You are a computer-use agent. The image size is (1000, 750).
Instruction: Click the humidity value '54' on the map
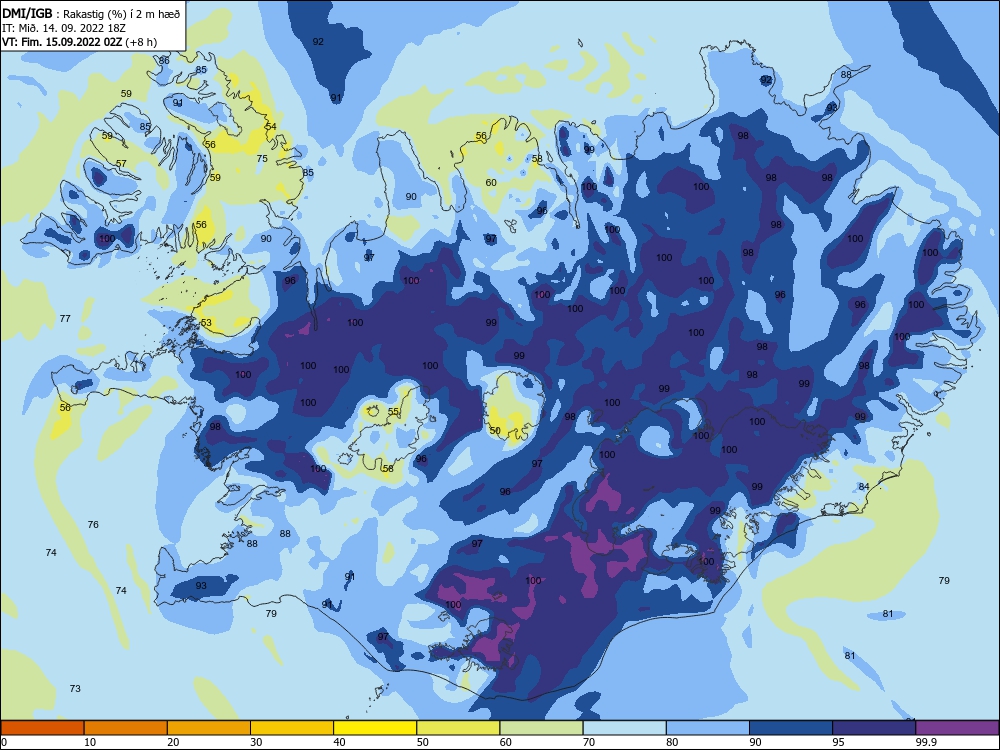pos(271,126)
